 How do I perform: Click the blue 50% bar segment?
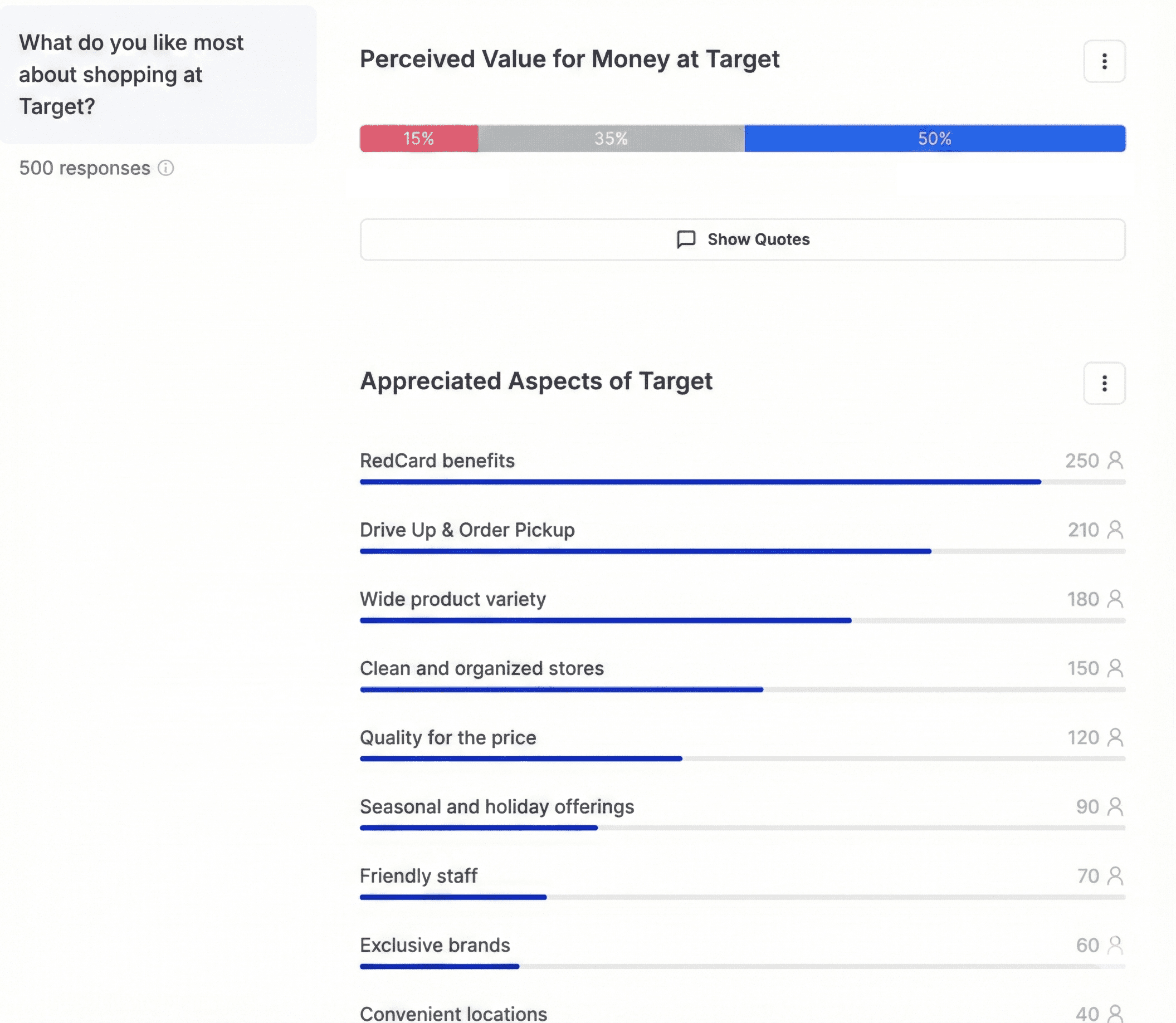tap(934, 138)
